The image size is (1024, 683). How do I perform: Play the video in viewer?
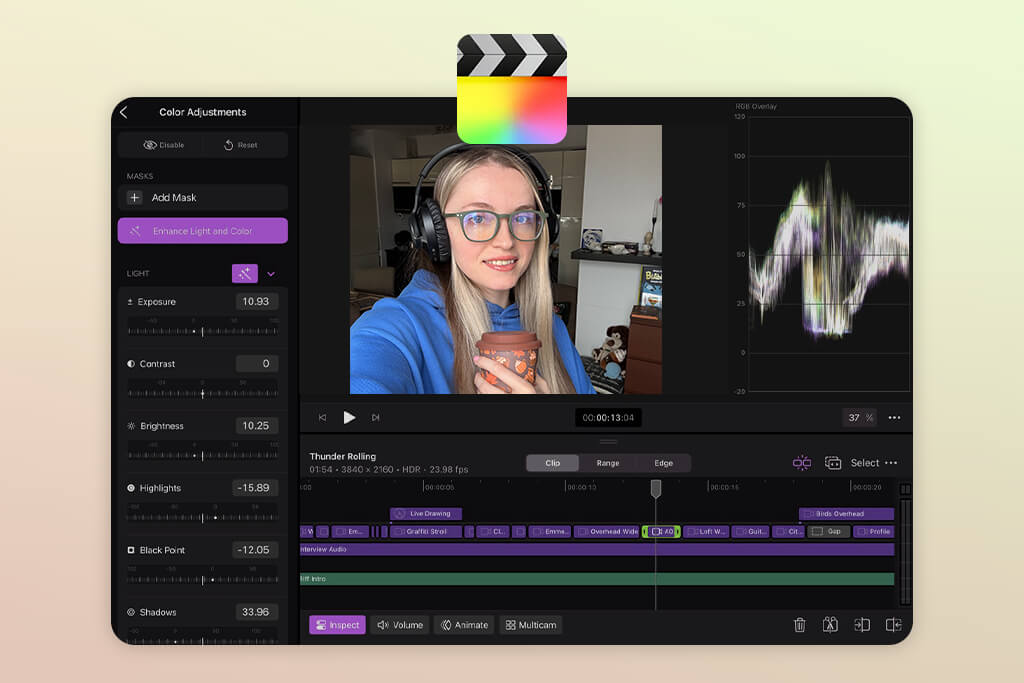pyautogui.click(x=349, y=417)
